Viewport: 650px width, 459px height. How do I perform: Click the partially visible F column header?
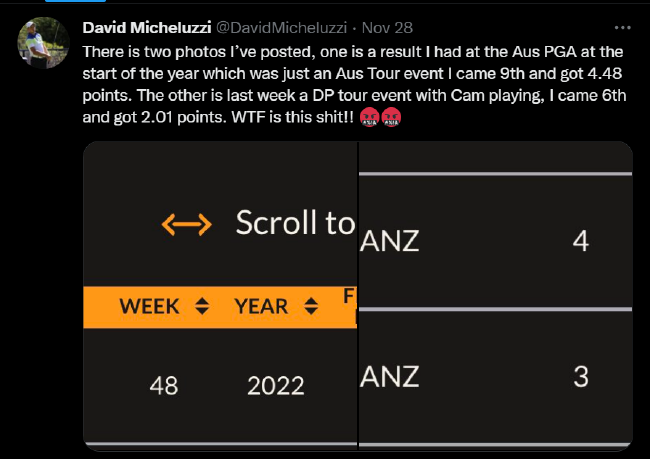(349, 296)
